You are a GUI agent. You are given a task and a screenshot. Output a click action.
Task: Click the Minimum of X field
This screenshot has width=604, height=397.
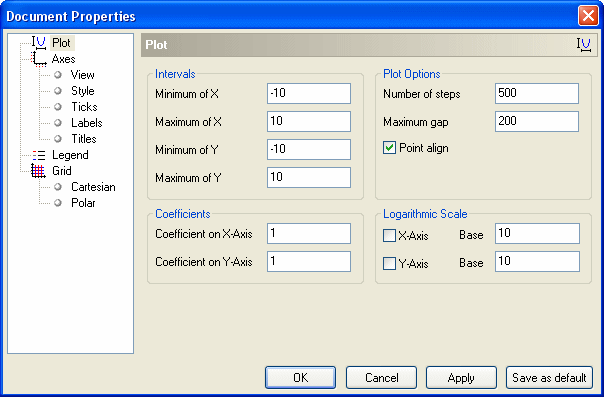click(x=309, y=94)
